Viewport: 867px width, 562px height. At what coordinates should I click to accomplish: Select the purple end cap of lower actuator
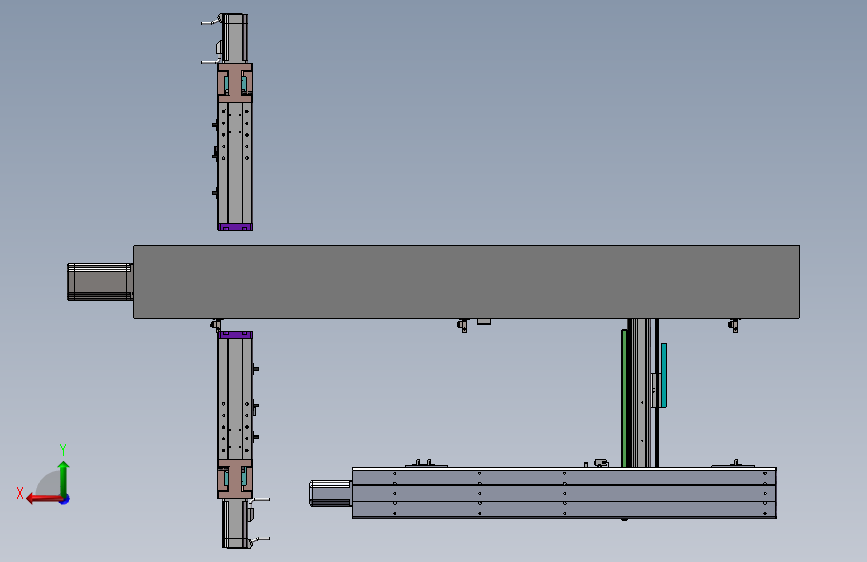235,335
